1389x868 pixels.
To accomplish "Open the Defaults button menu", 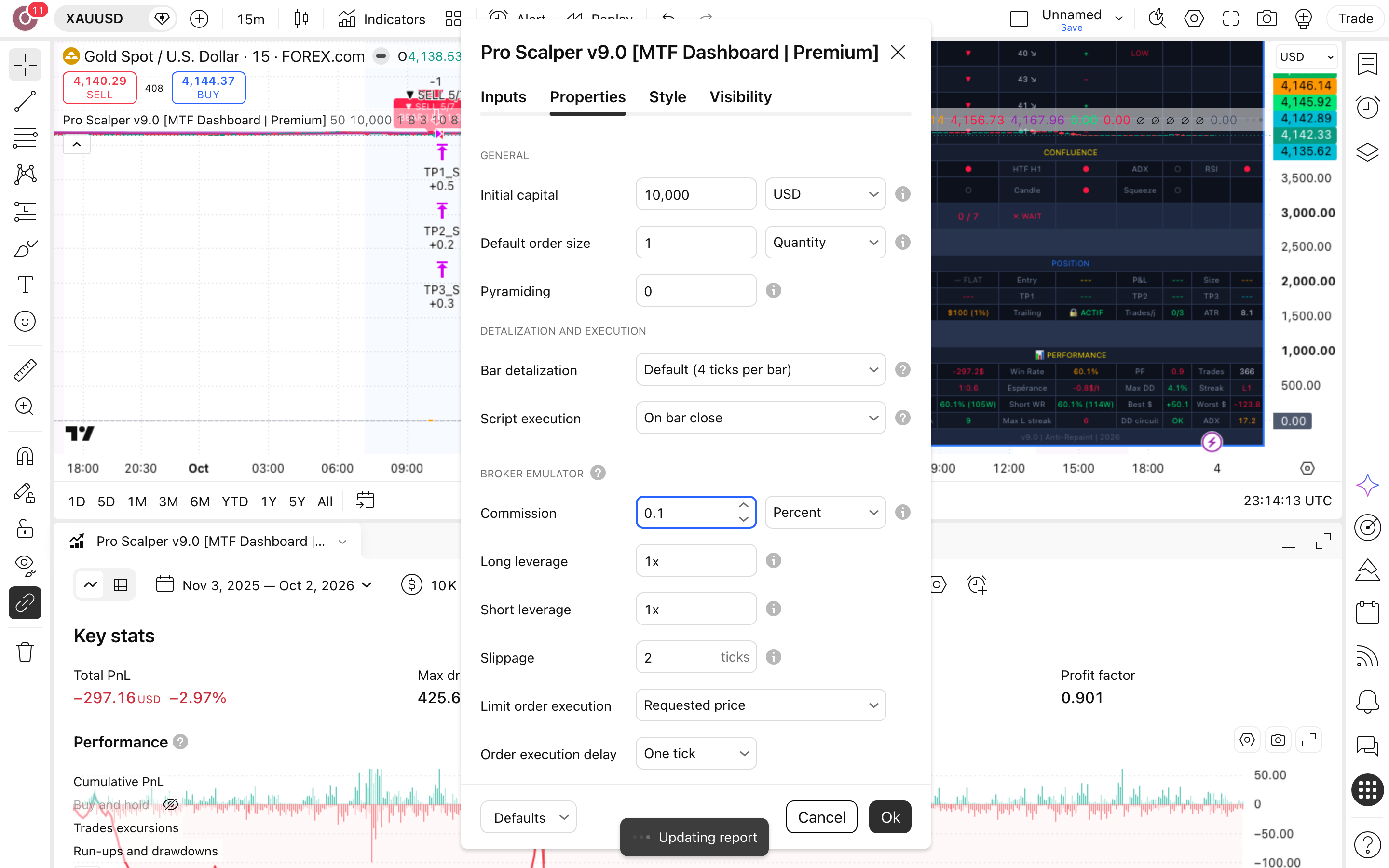I will (528, 817).
